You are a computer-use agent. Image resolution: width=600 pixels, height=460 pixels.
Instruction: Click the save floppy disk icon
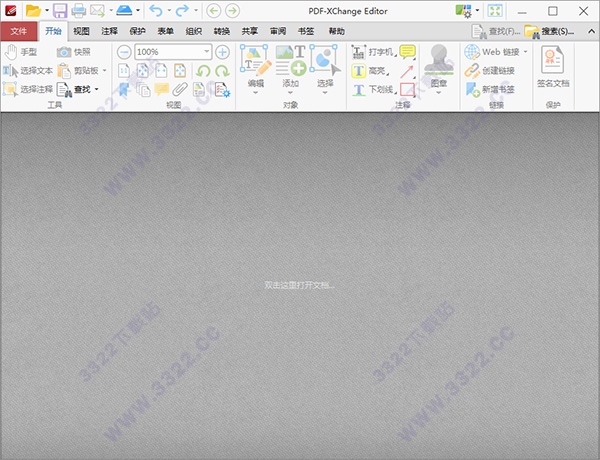[60, 11]
